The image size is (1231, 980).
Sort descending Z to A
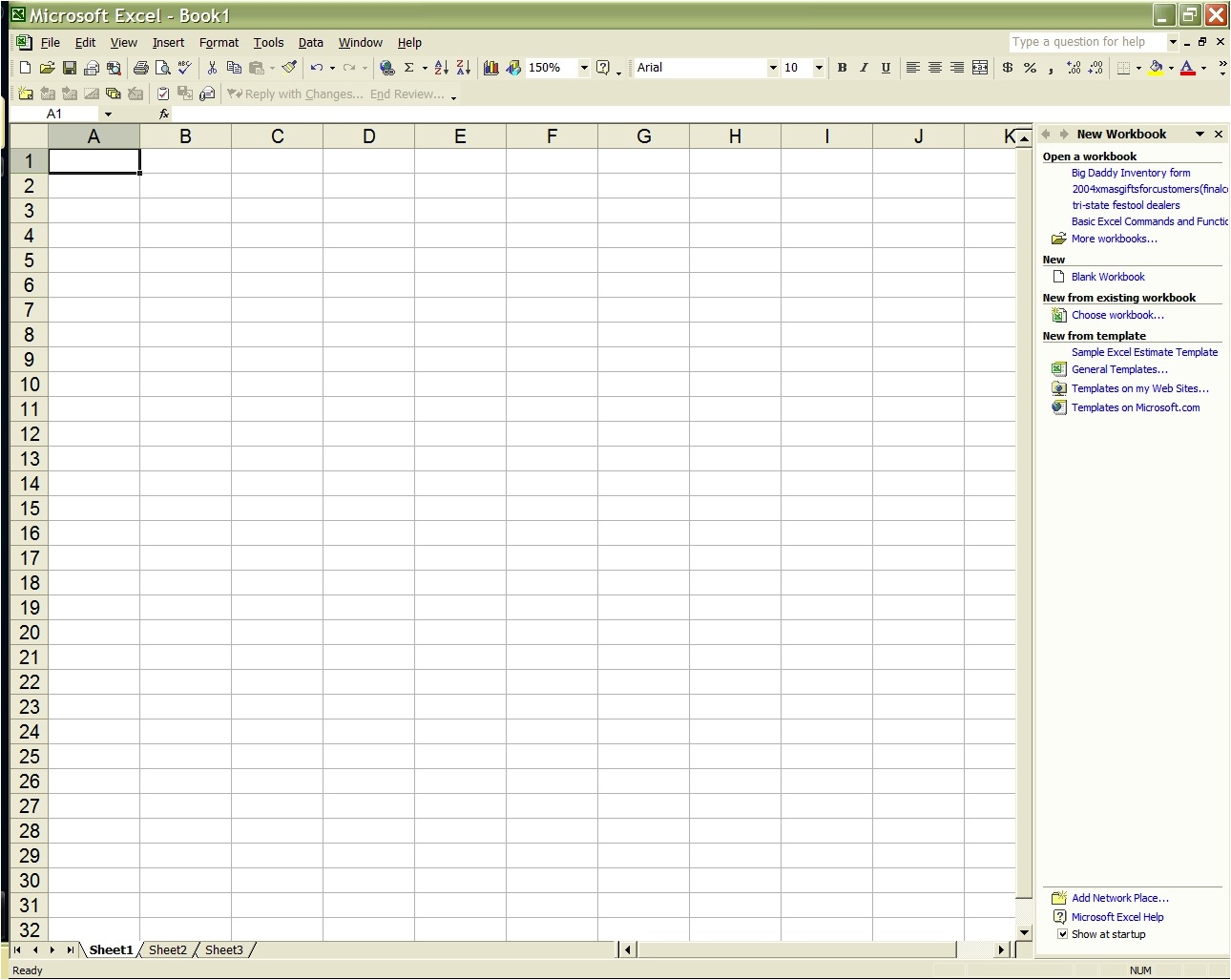[x=464, y=68]
